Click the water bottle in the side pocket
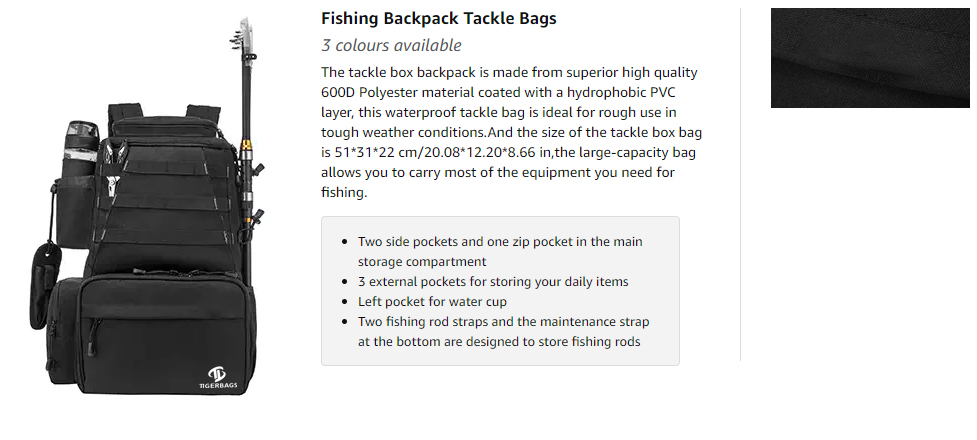Viewport: 977px width, 440px height. pos(79,145)
